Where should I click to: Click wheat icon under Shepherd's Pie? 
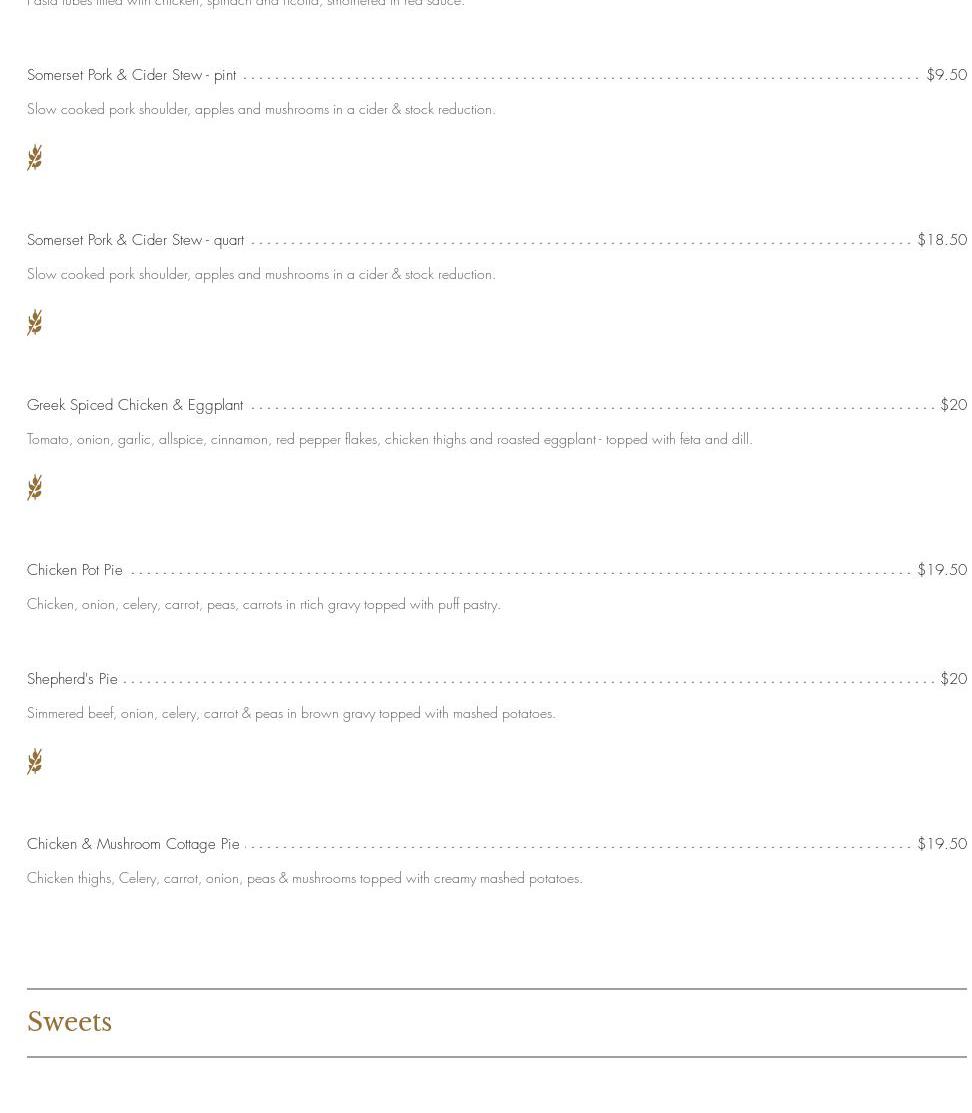(x=35, y=762)
